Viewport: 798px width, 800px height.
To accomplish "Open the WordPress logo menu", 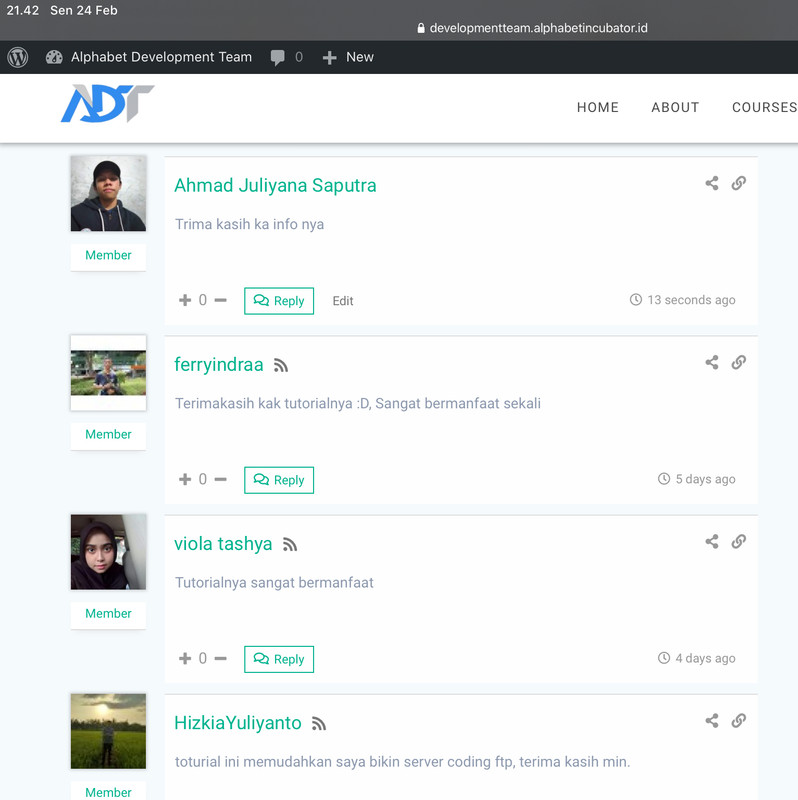I will (18, 57).
